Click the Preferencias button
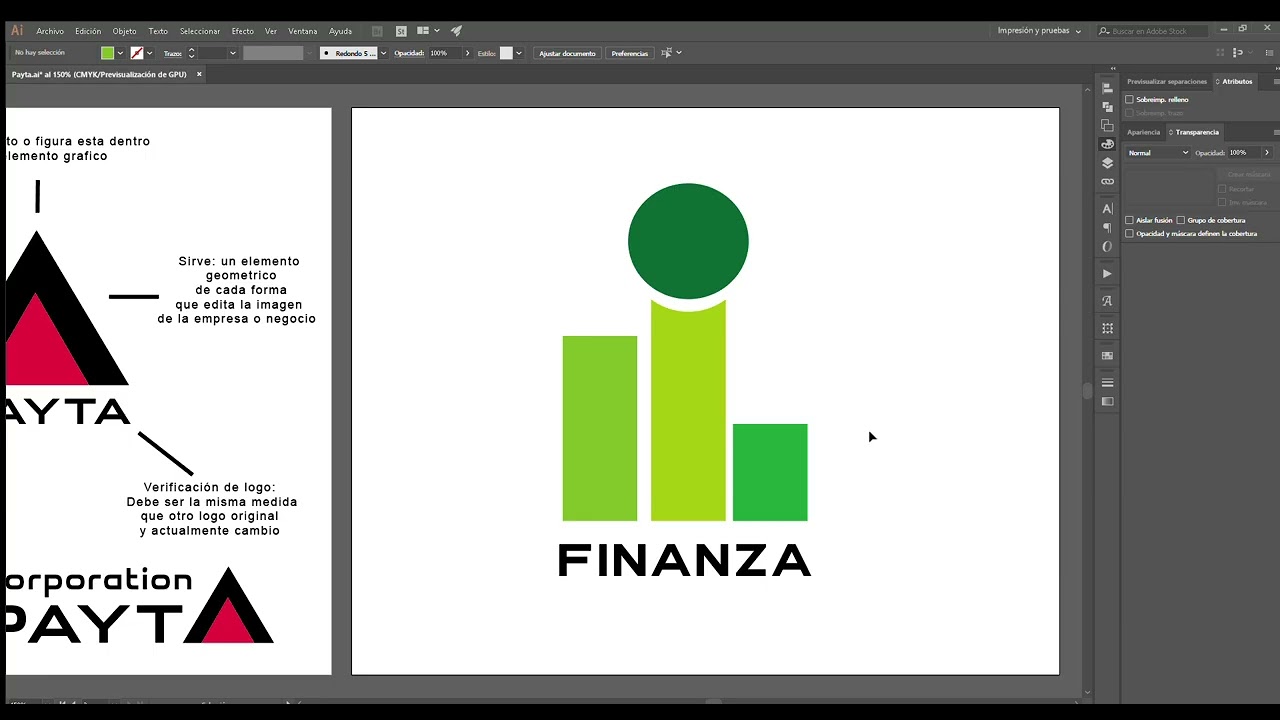The width and height of the screenshot is (1280, 720). [x=630, y=53]
